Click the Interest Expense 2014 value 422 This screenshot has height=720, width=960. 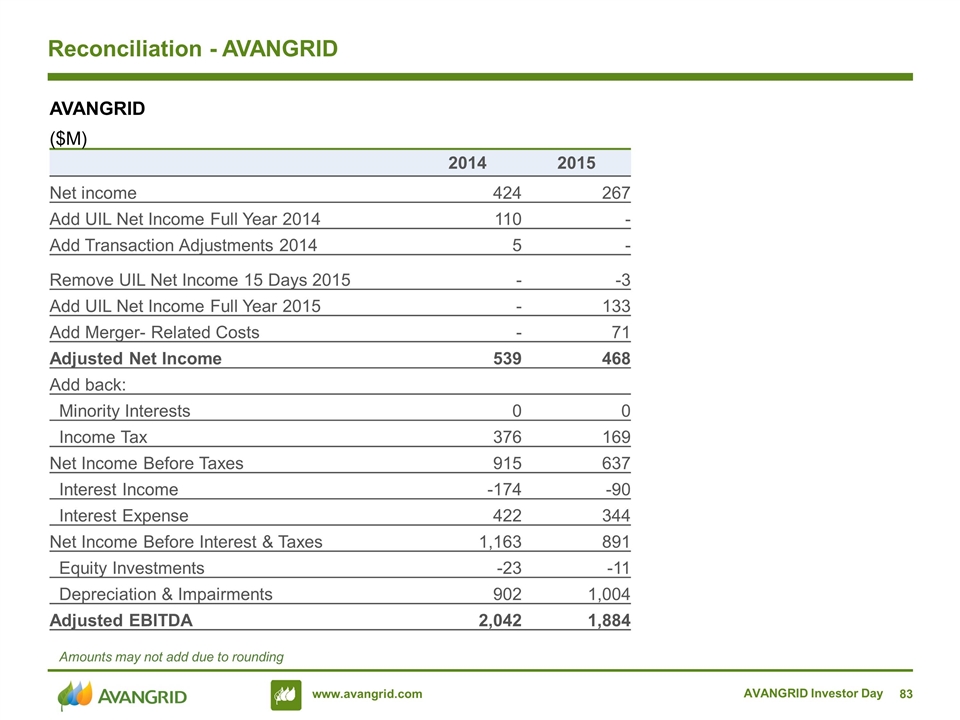tap(508, 516)
